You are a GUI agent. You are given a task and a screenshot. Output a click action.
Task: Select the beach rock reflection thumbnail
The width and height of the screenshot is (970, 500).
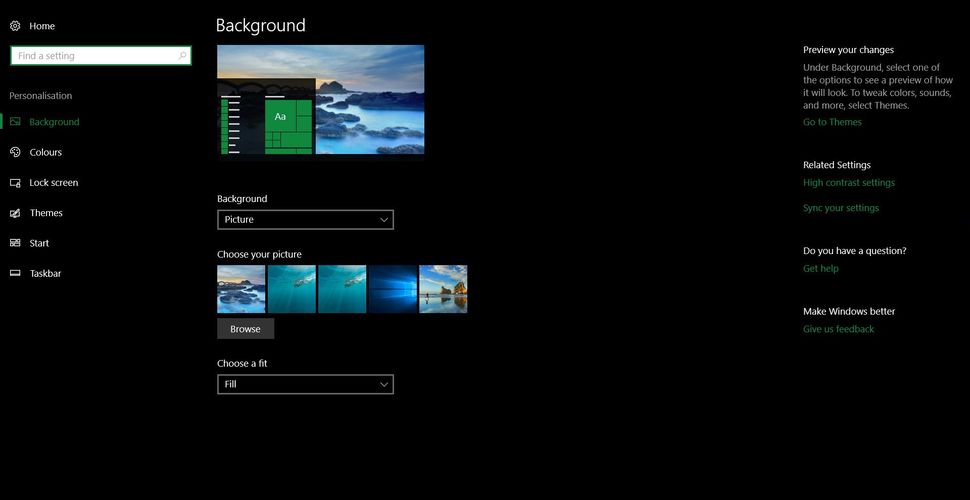coord(444,289)
